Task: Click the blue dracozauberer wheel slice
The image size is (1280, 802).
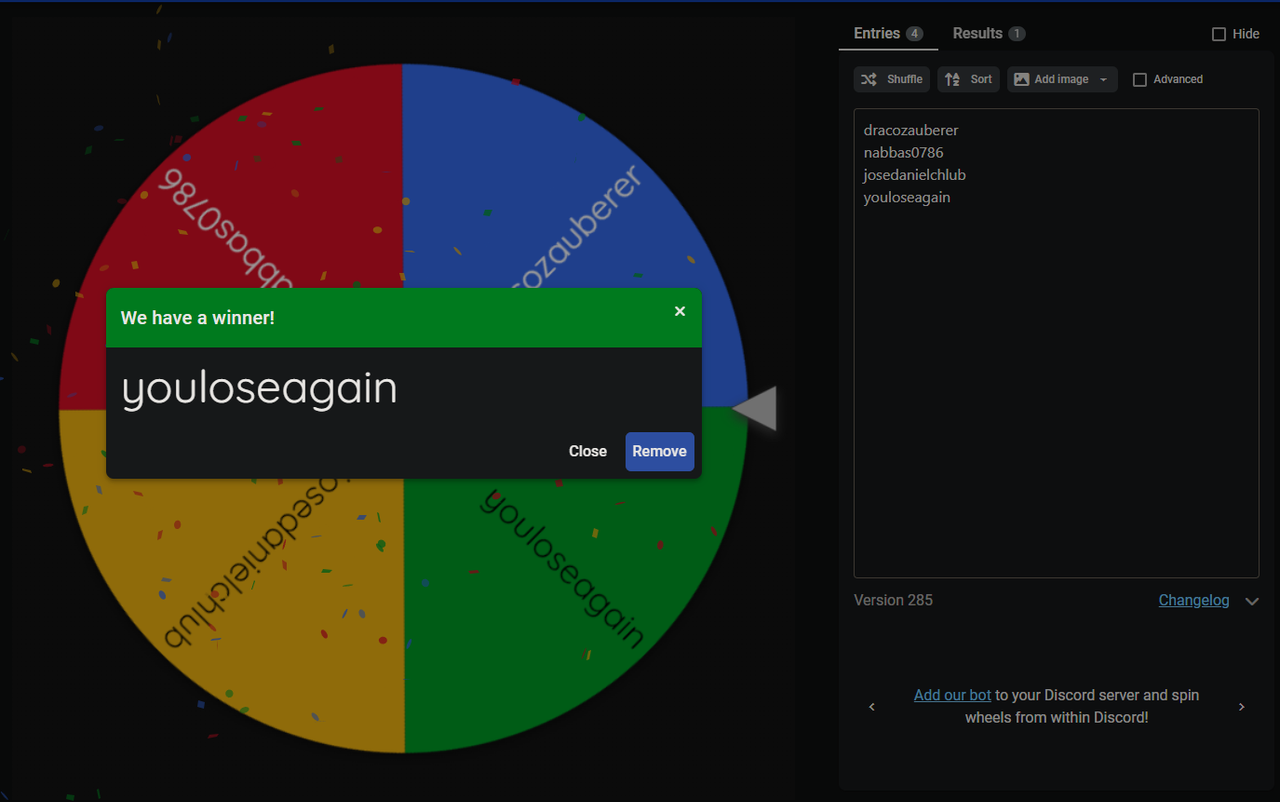Action: tap(560, 200)
